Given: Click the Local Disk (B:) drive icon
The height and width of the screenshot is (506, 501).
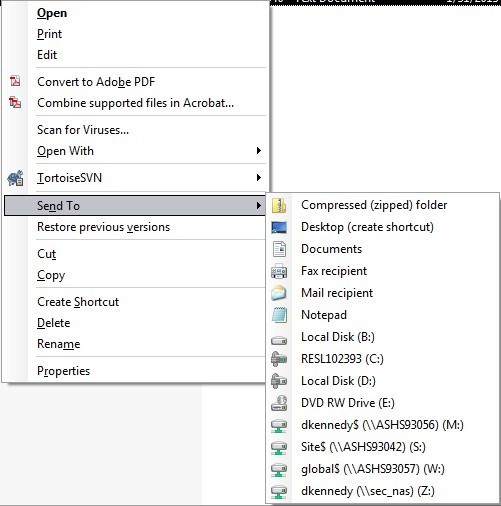Looking at the screenshot, I should [x=279, y=341].
